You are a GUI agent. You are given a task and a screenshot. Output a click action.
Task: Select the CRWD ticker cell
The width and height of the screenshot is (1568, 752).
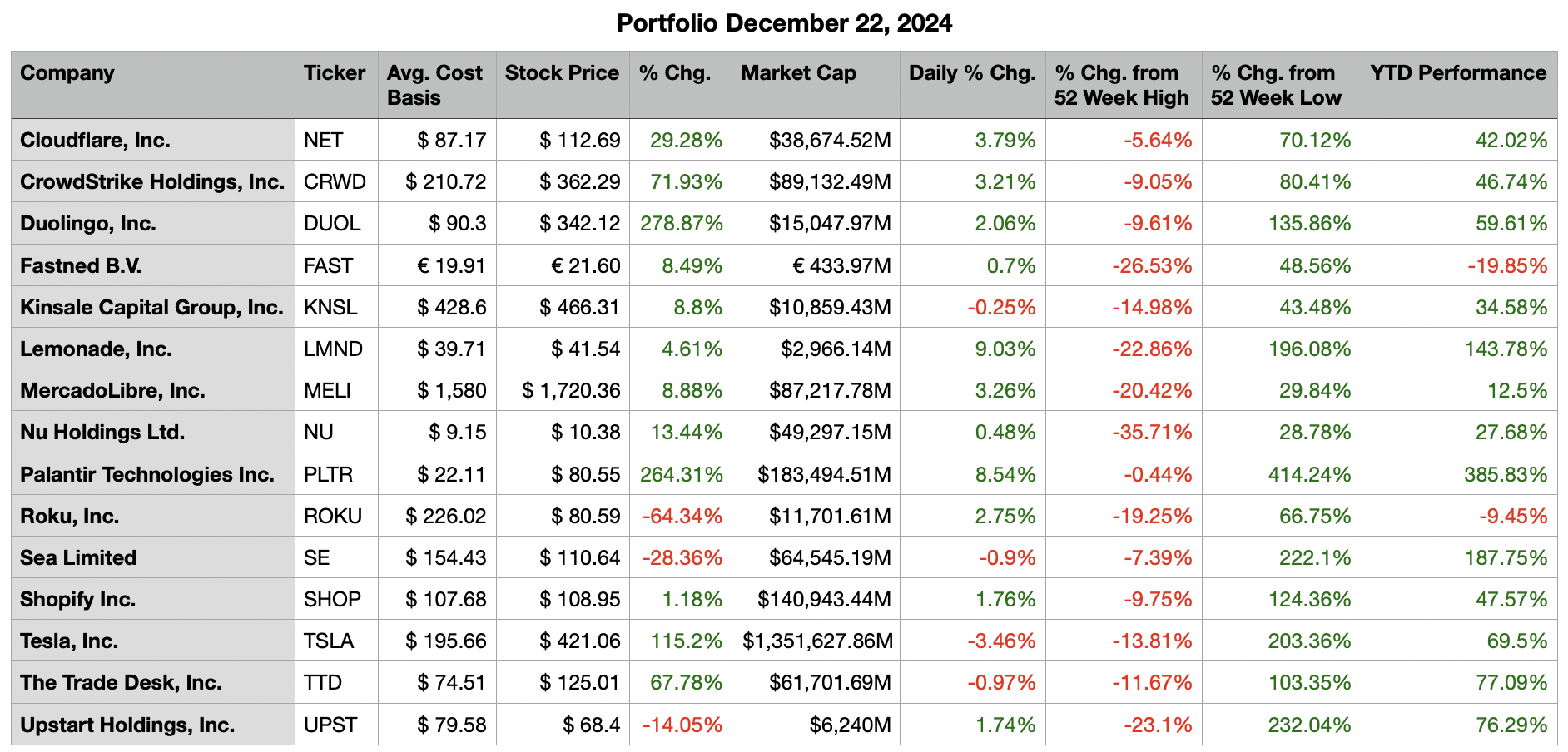click(x=335, y=182)
